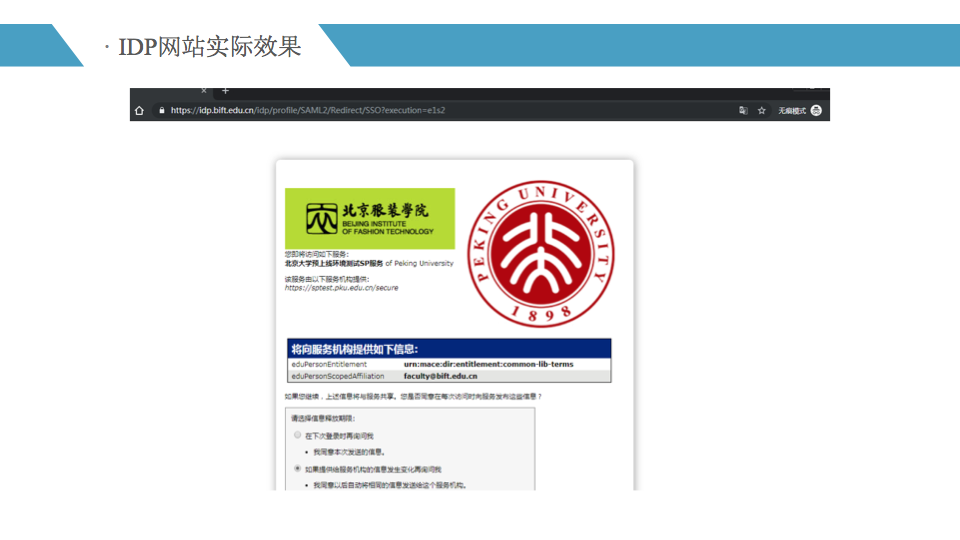Open the incognito profile avatar icon
Viewport: 960px width, 540px height.
coord(816,110)
